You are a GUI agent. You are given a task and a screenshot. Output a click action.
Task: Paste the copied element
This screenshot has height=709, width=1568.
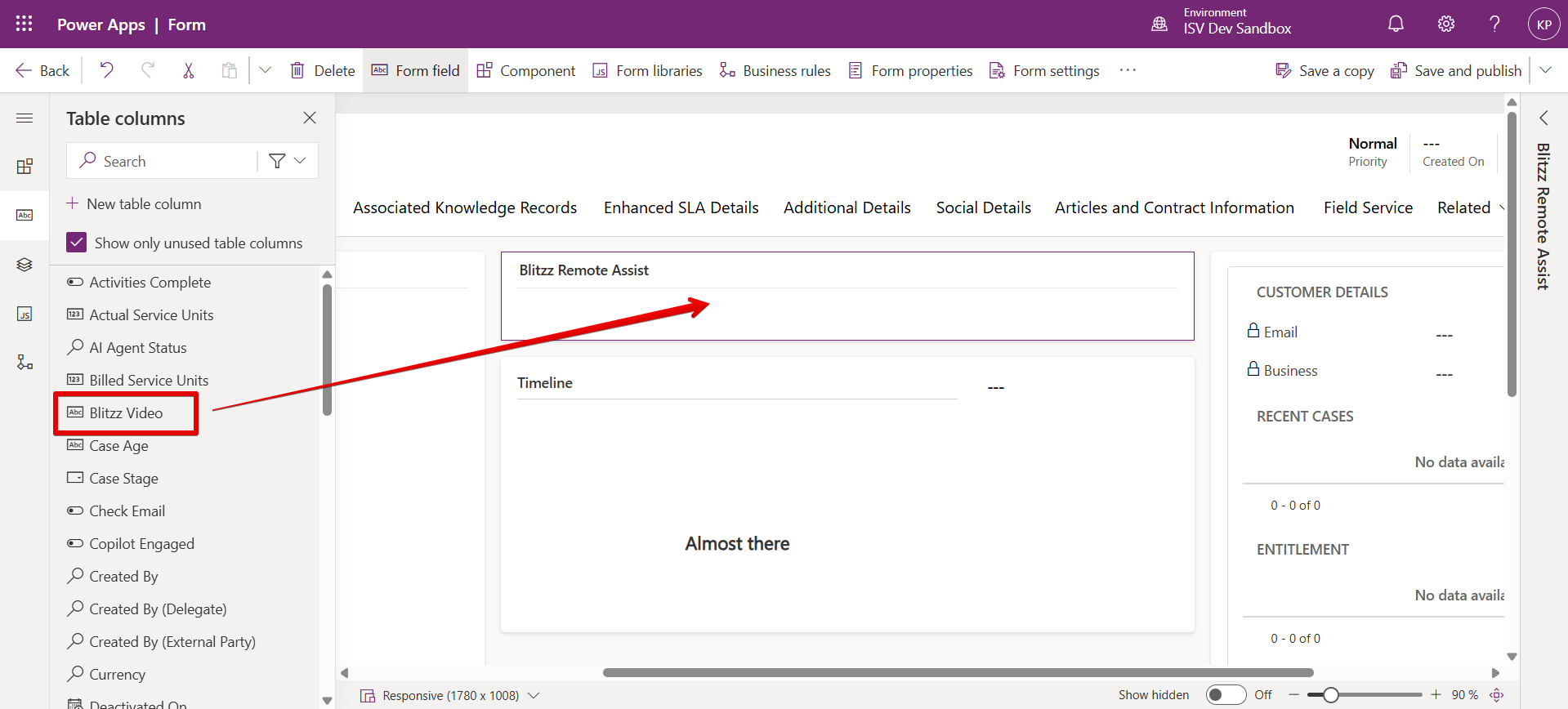(229, 70)
